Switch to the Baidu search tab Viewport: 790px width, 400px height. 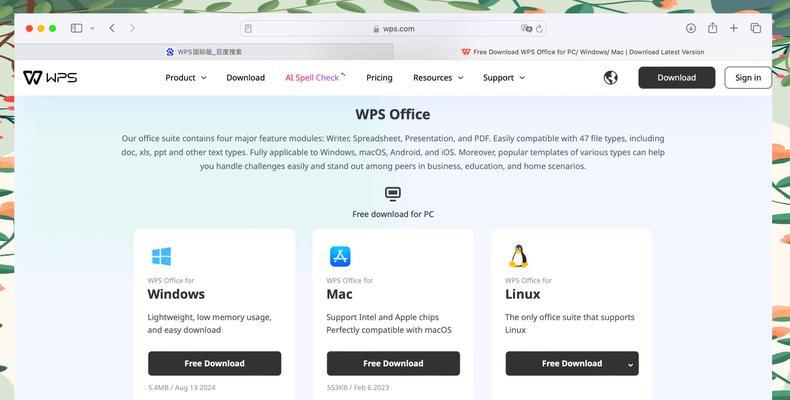tap(204, 52)
